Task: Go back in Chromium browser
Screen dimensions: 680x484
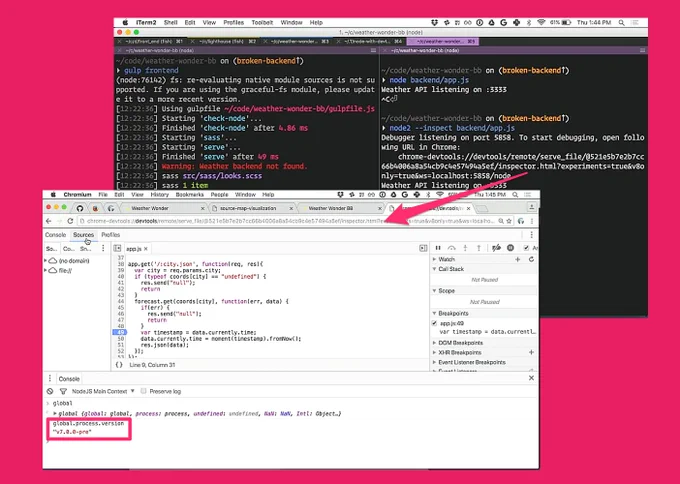Action: [49, 221]
